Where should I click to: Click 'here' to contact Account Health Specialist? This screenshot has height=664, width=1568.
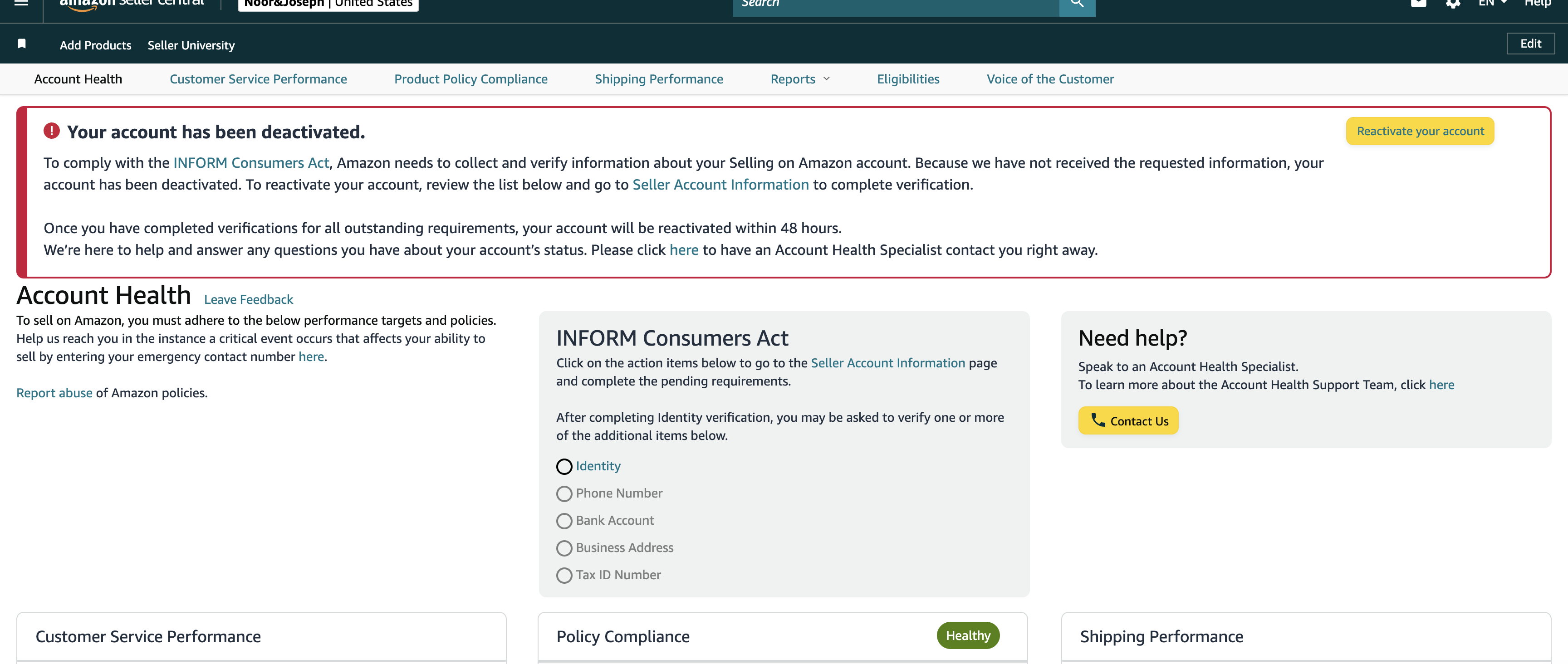click(x=684, y=250)
